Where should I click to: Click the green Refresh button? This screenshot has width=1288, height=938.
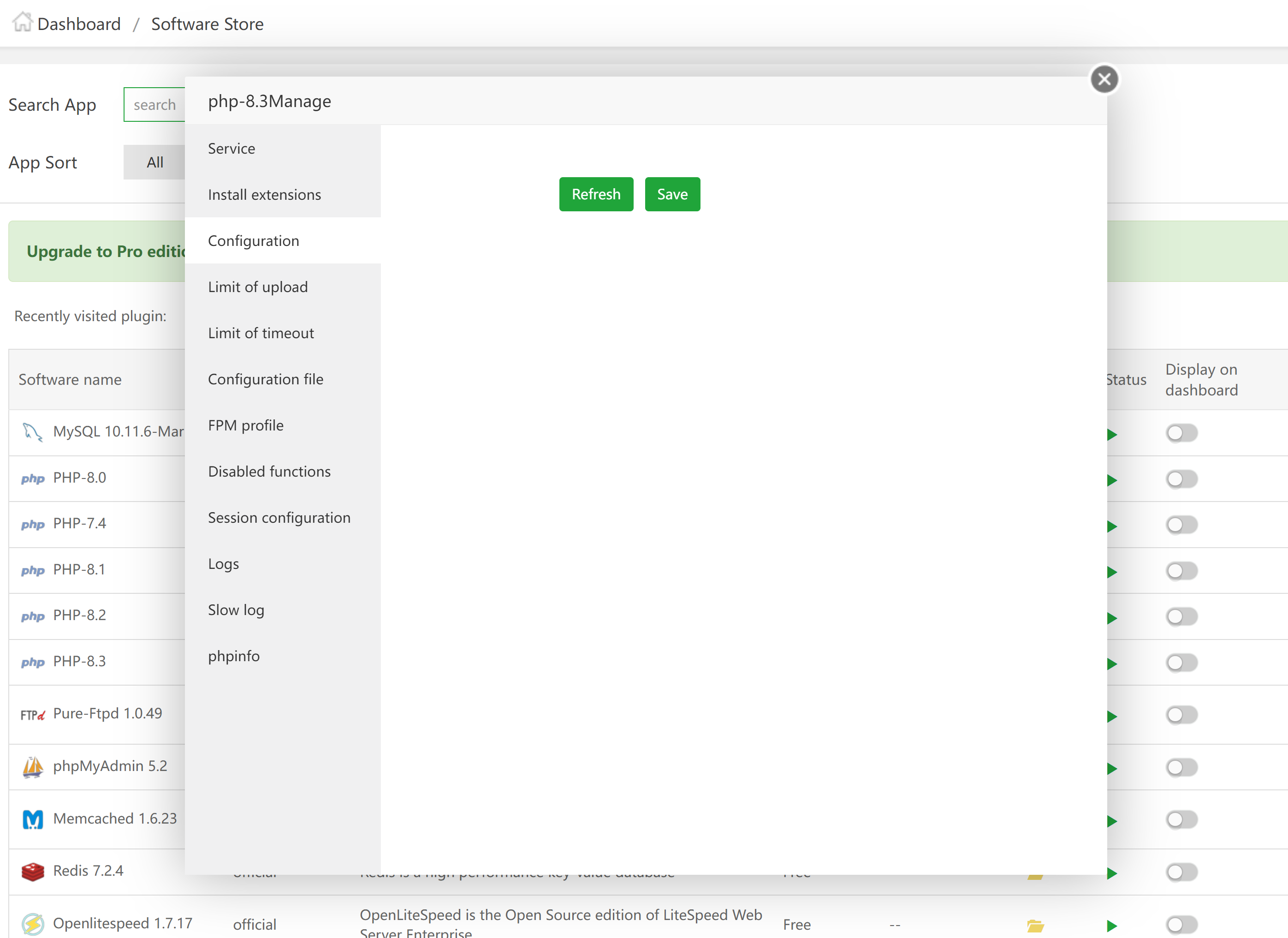coord(595,194)
